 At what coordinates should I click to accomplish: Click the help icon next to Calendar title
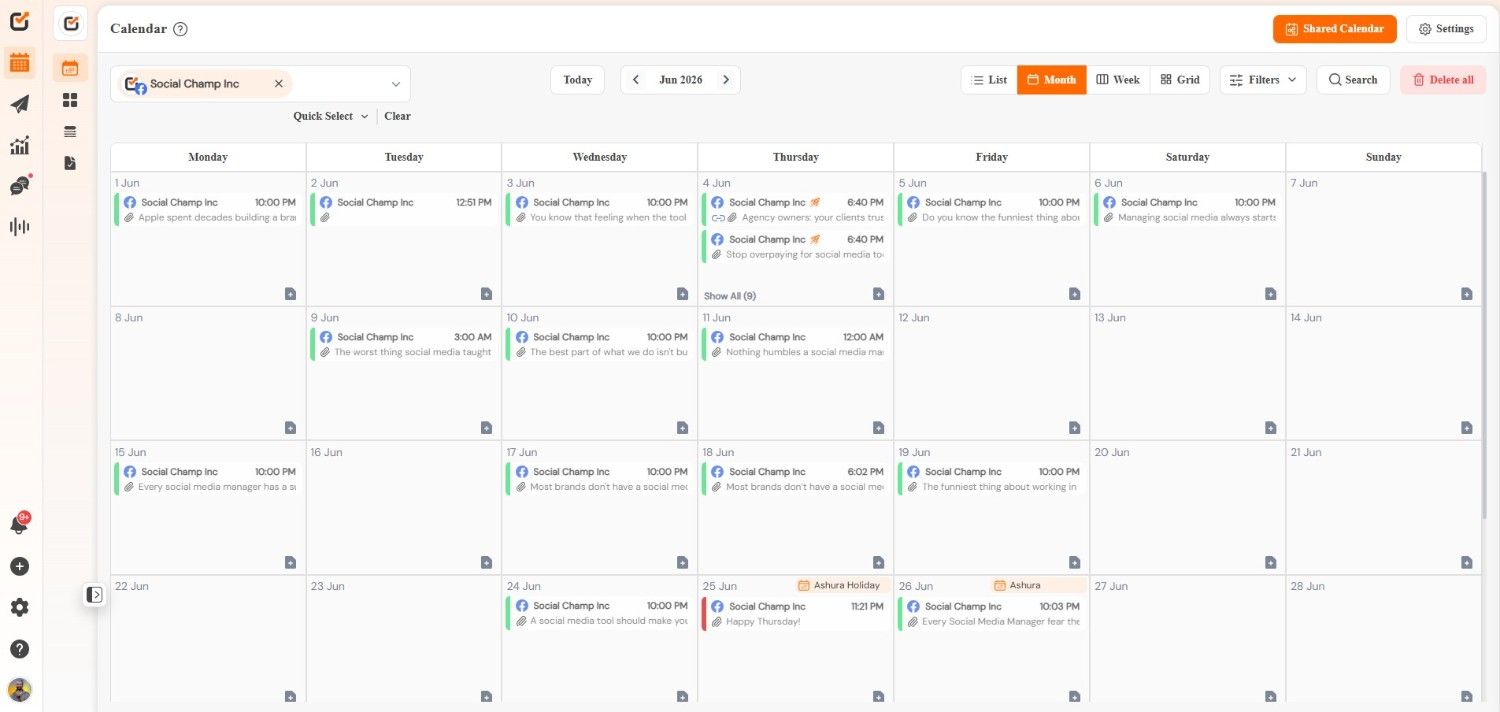click(x=180, y=29)
